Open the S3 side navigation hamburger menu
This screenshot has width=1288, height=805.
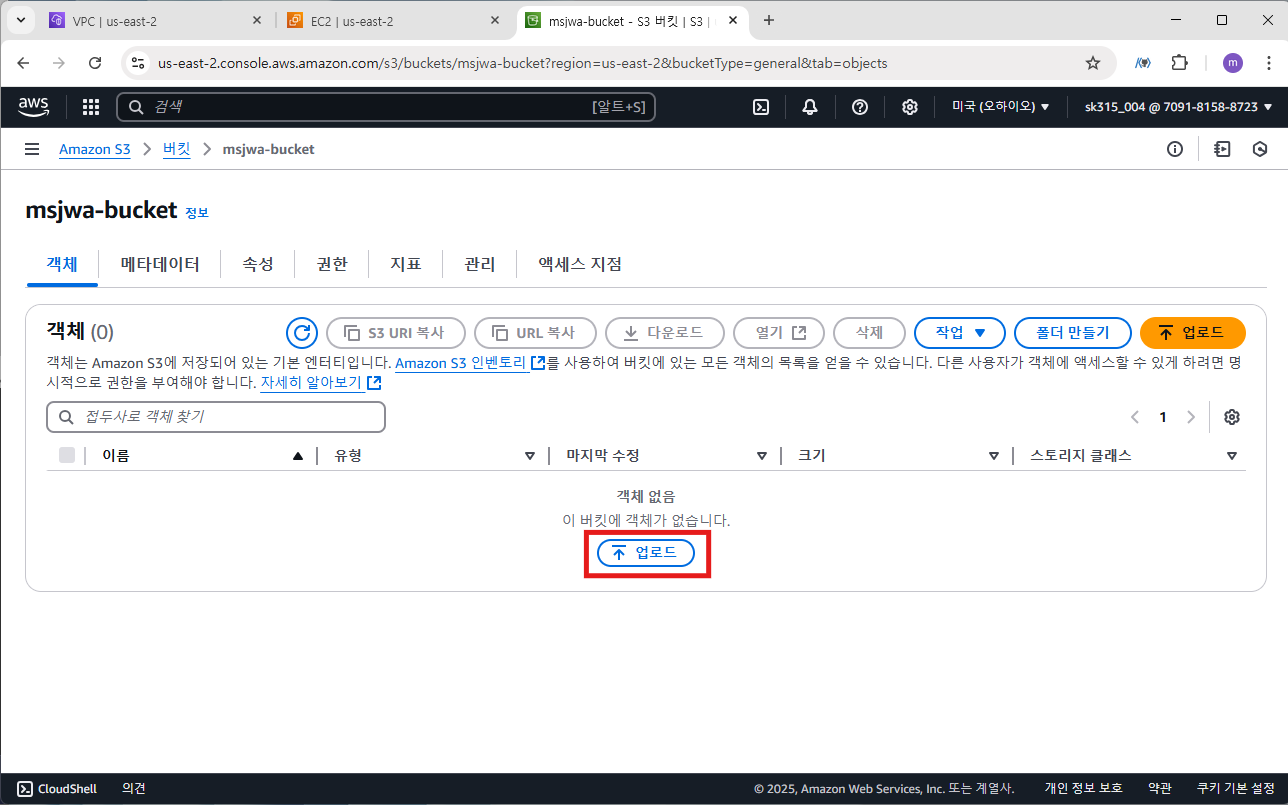[x=32, y=149]
